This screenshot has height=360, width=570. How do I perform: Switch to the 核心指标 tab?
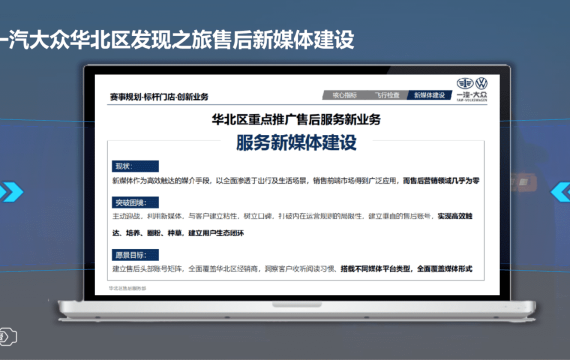(x=345, y=95)
